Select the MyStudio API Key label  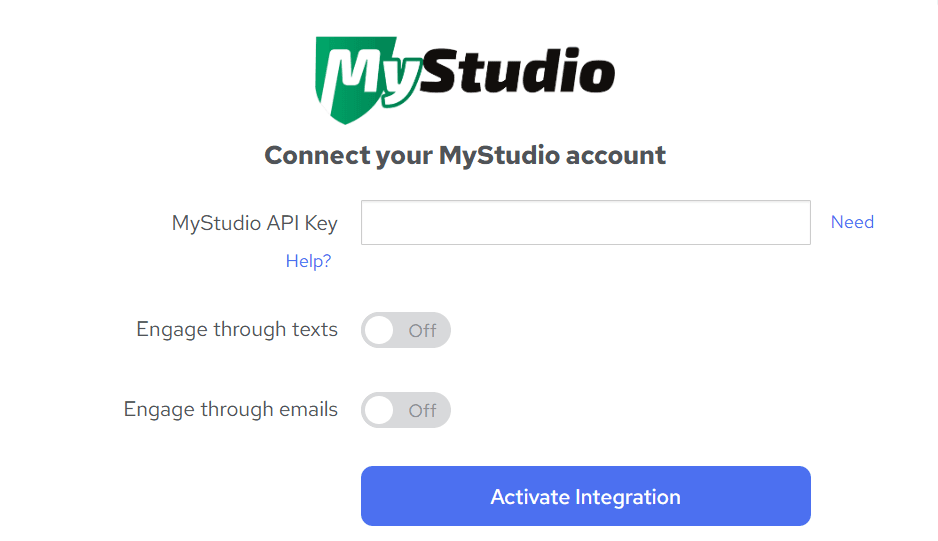pos(255,223)
